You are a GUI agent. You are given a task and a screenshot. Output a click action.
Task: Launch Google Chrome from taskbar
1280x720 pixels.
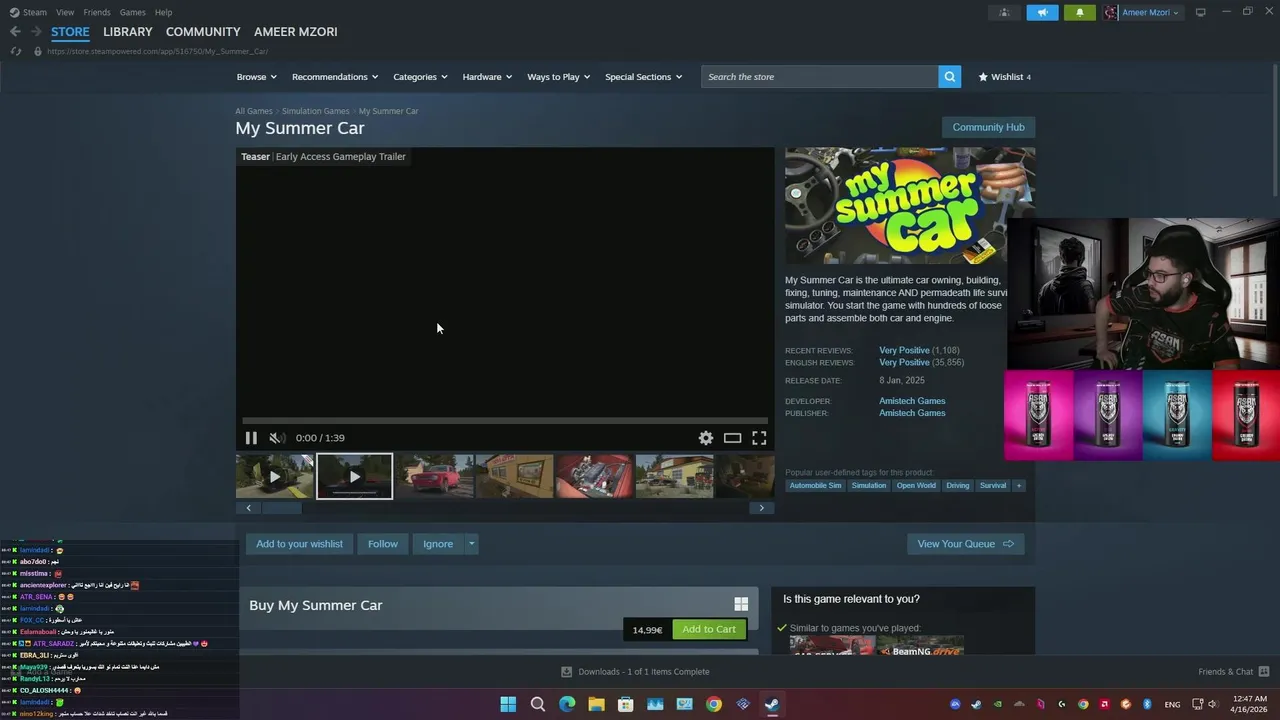[713, 704]
